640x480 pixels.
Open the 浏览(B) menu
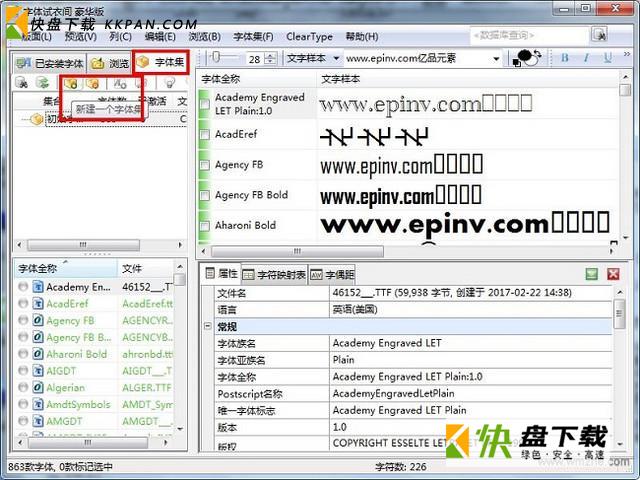click(204, 37)
